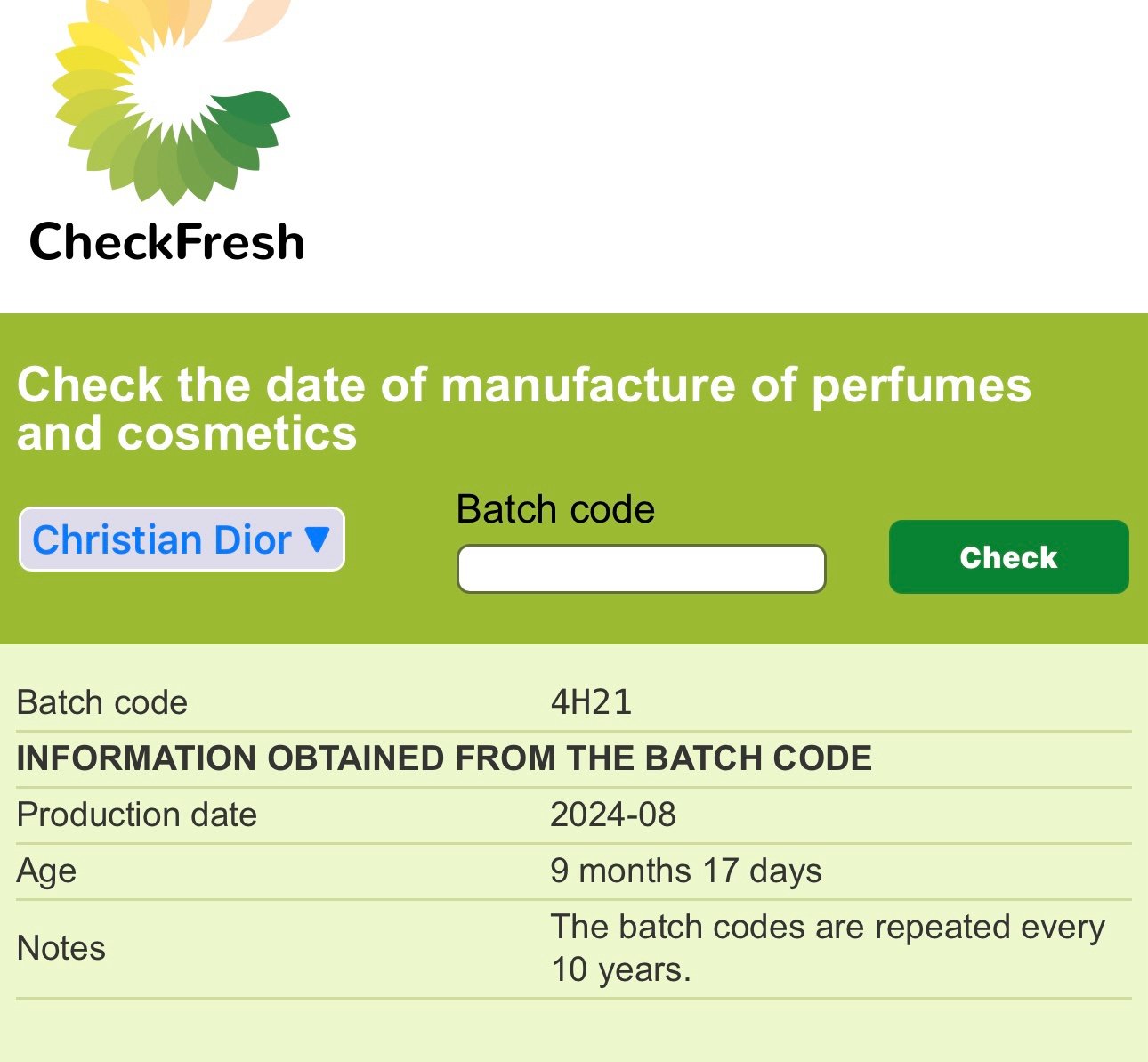Click the Notes row label

61,948
